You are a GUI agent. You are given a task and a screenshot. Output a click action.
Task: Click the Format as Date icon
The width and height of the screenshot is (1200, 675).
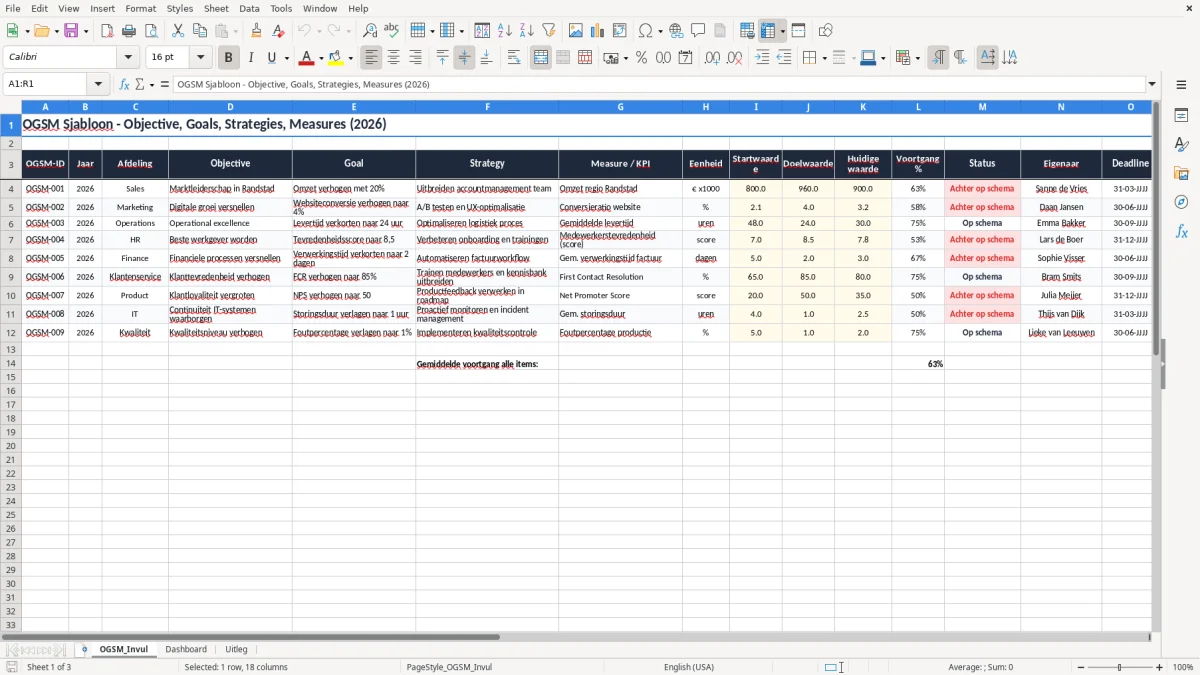pyautogui.click(x=685, y=58)
